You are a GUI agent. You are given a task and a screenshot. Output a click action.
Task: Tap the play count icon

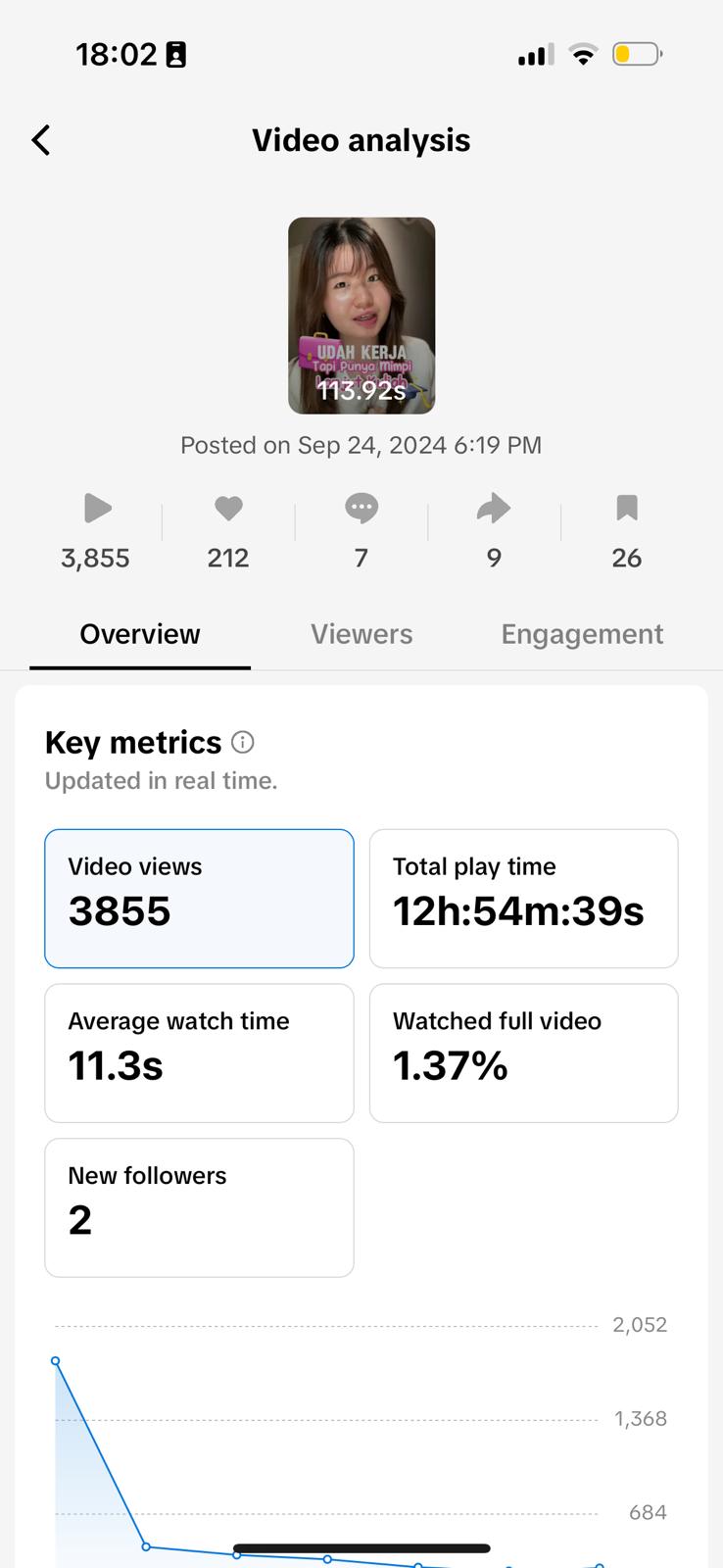(96, 508)
